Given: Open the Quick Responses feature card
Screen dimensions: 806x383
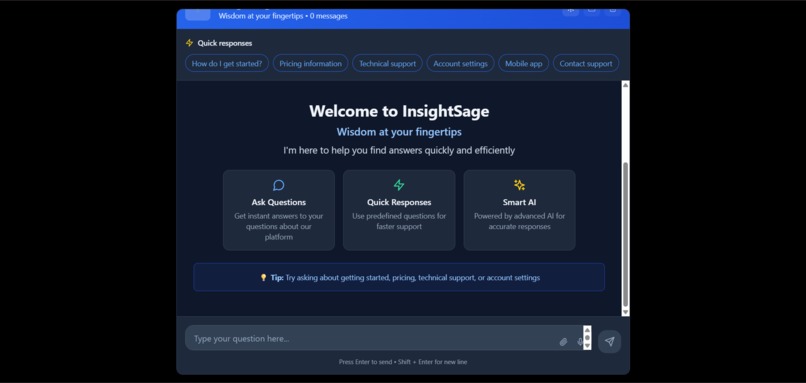Looking at the screenshot, I should point(399,210).
